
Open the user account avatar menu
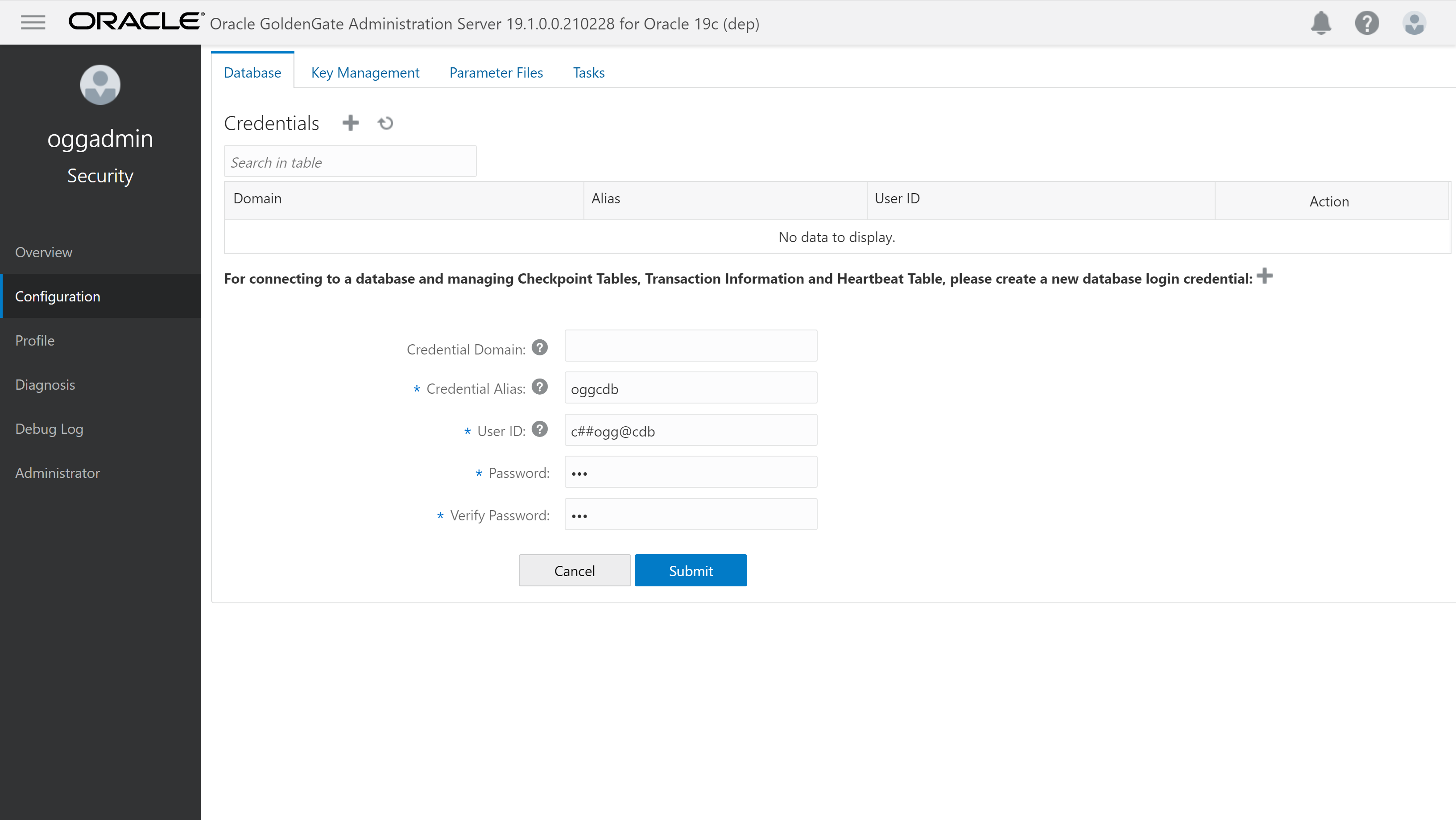(x=1414, y=23)
